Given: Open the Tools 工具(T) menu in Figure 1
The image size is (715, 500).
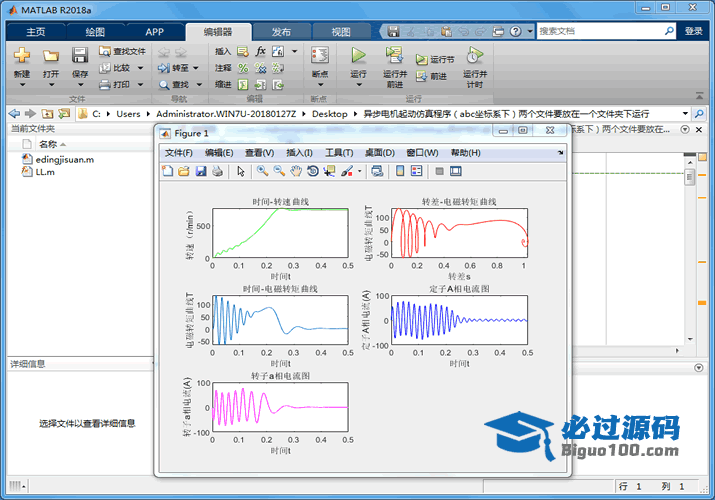Looking at the screenshot, I should [x=339, y=153].
